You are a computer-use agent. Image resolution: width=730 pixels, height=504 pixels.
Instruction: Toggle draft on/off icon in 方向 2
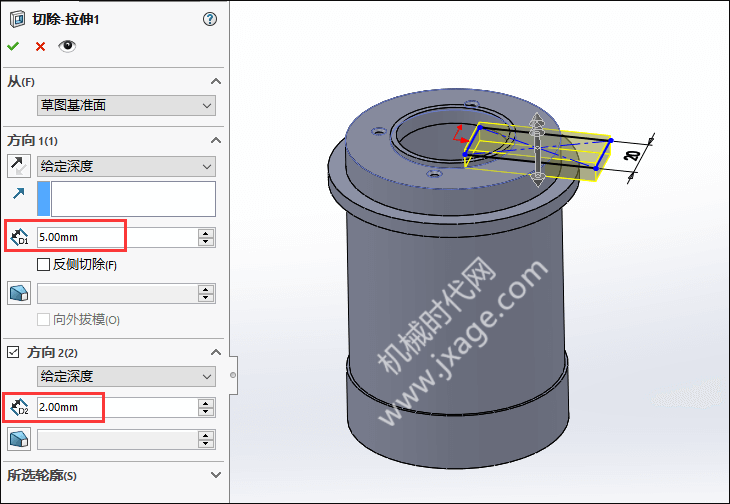click(x=19, y=439)
